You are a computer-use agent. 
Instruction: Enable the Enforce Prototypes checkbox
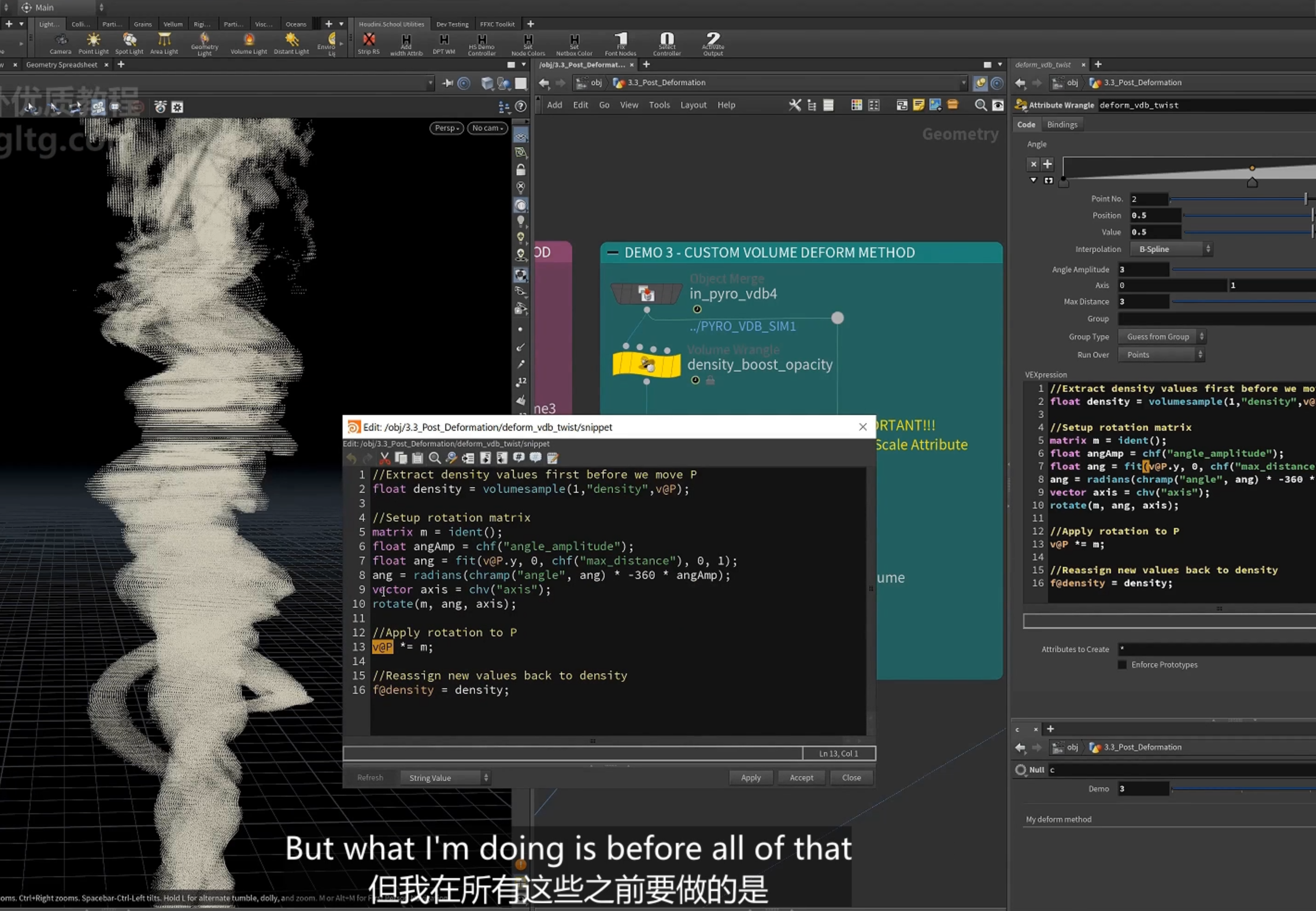1122,665
